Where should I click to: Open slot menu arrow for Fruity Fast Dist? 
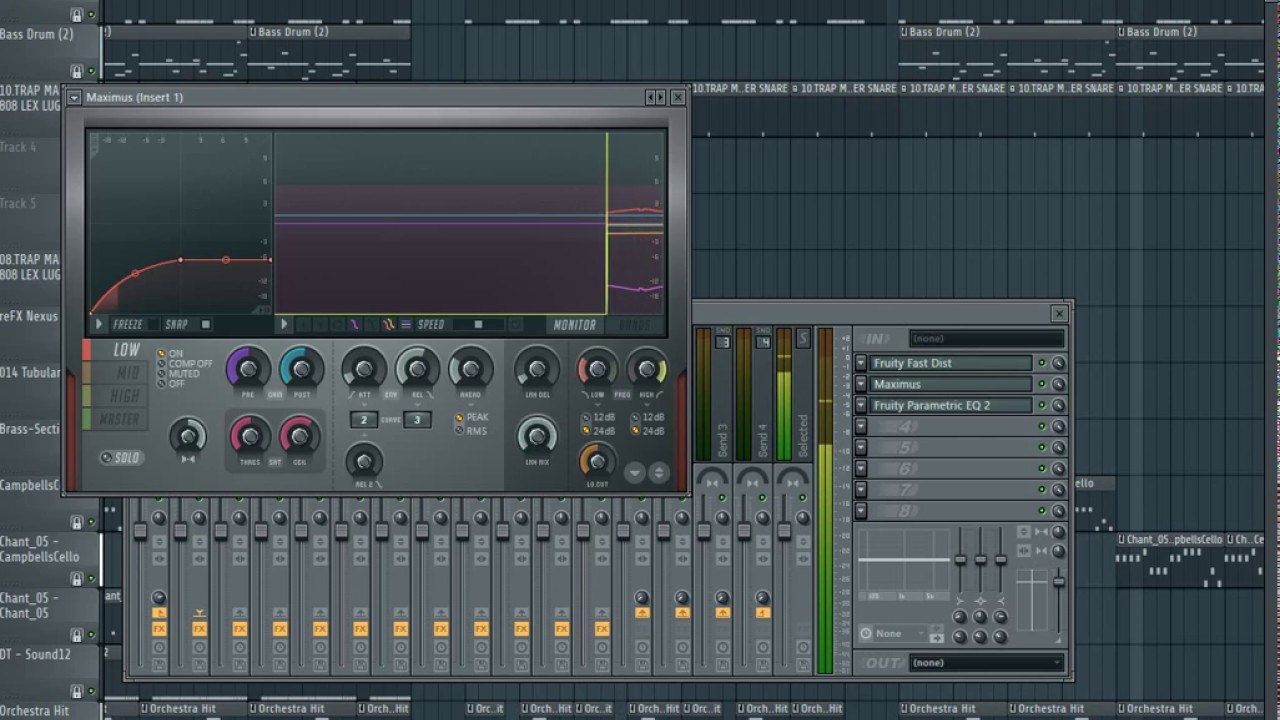point(861,363)
